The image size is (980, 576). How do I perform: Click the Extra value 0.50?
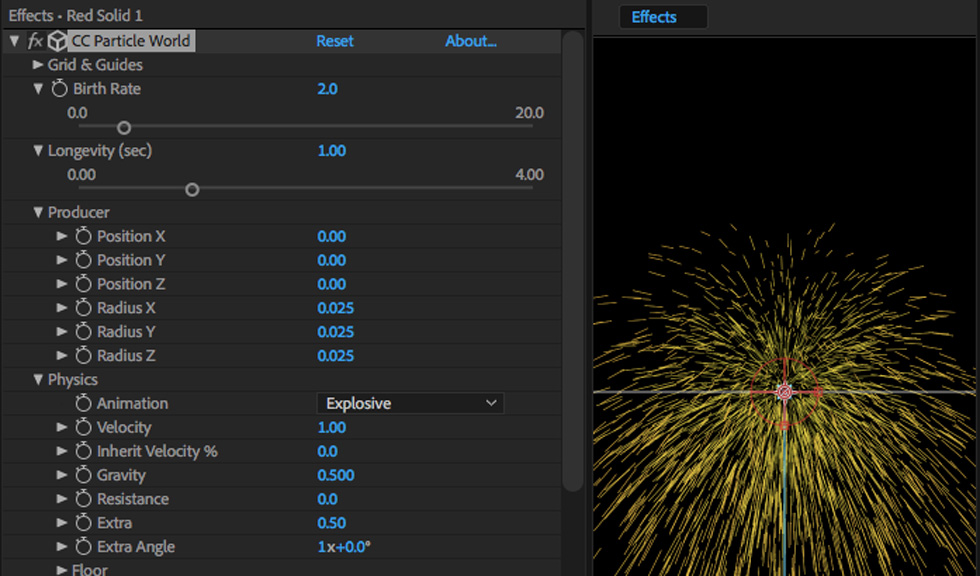coord(331,523)
